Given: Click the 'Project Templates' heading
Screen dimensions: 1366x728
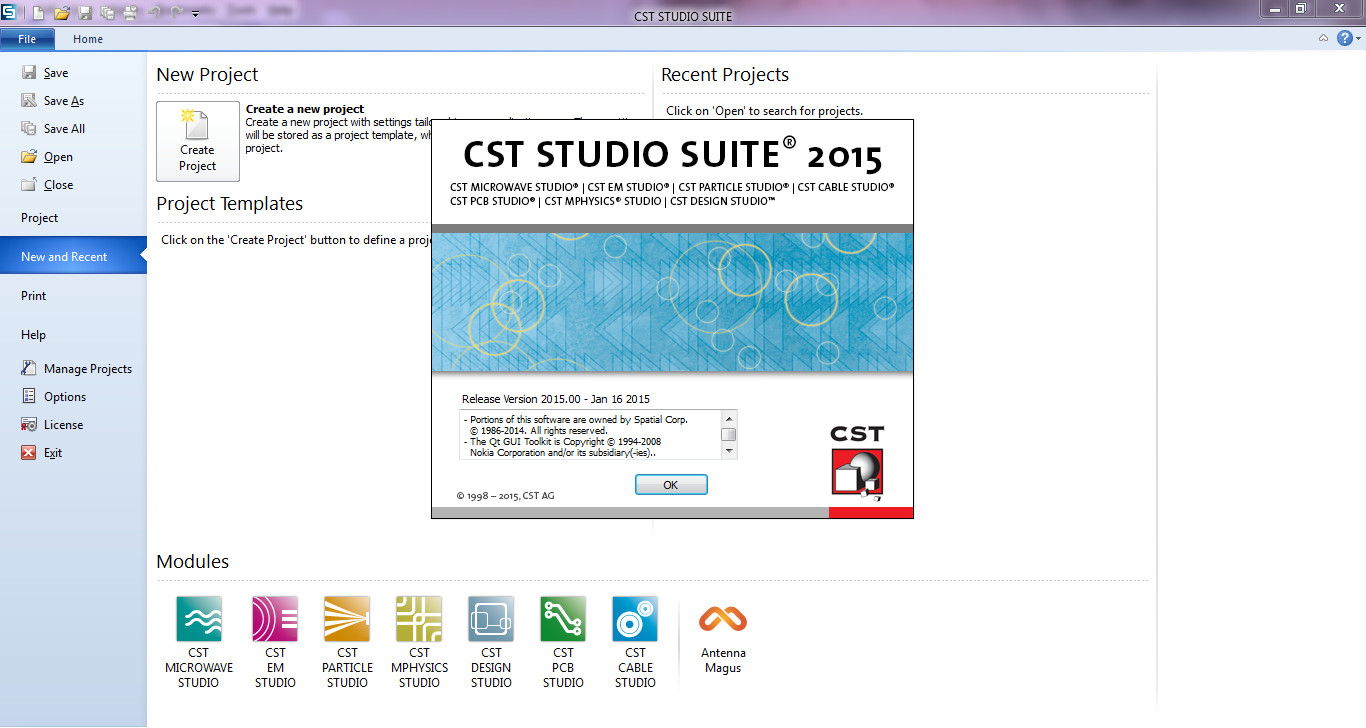Looking at the screenshot, I should [230, 204].
